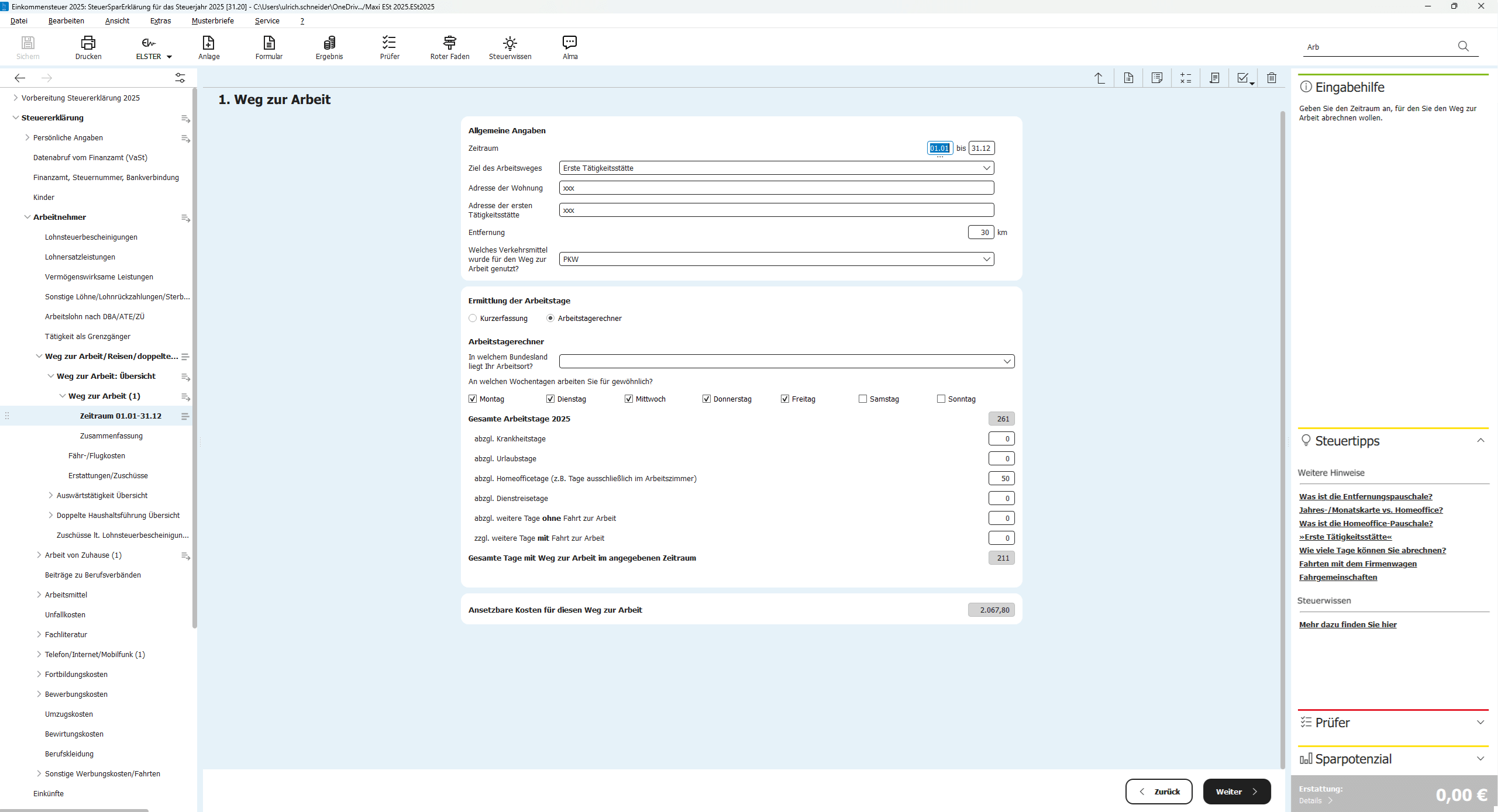Click the search magnifier icon

click(1463, 46)
